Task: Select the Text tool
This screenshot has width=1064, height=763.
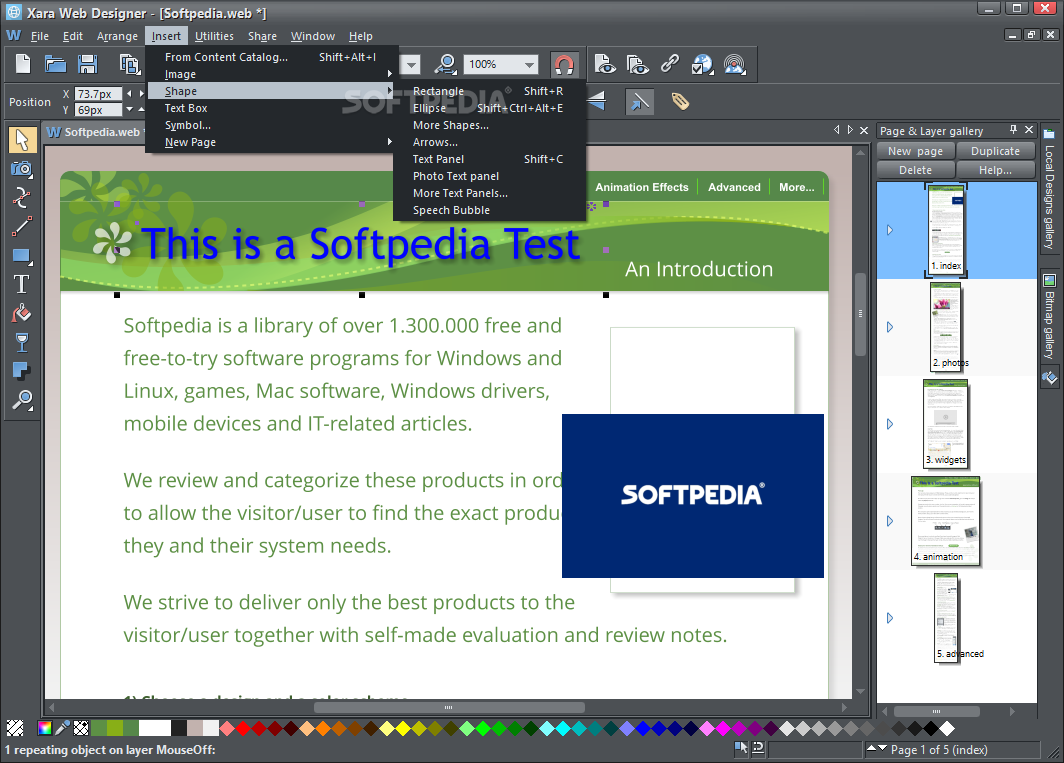Action: point(22,284)
